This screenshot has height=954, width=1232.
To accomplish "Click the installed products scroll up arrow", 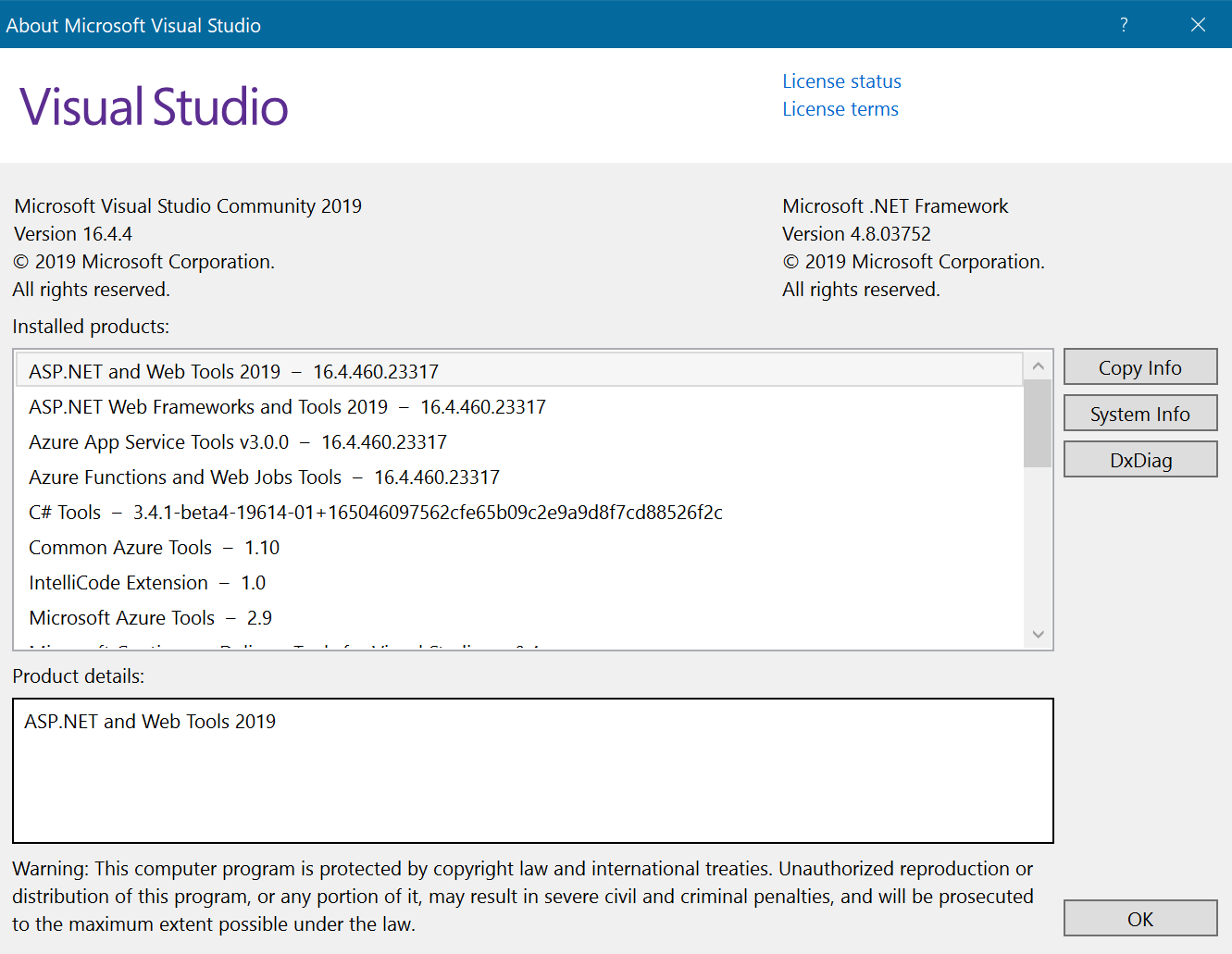I will point(1038,366).
